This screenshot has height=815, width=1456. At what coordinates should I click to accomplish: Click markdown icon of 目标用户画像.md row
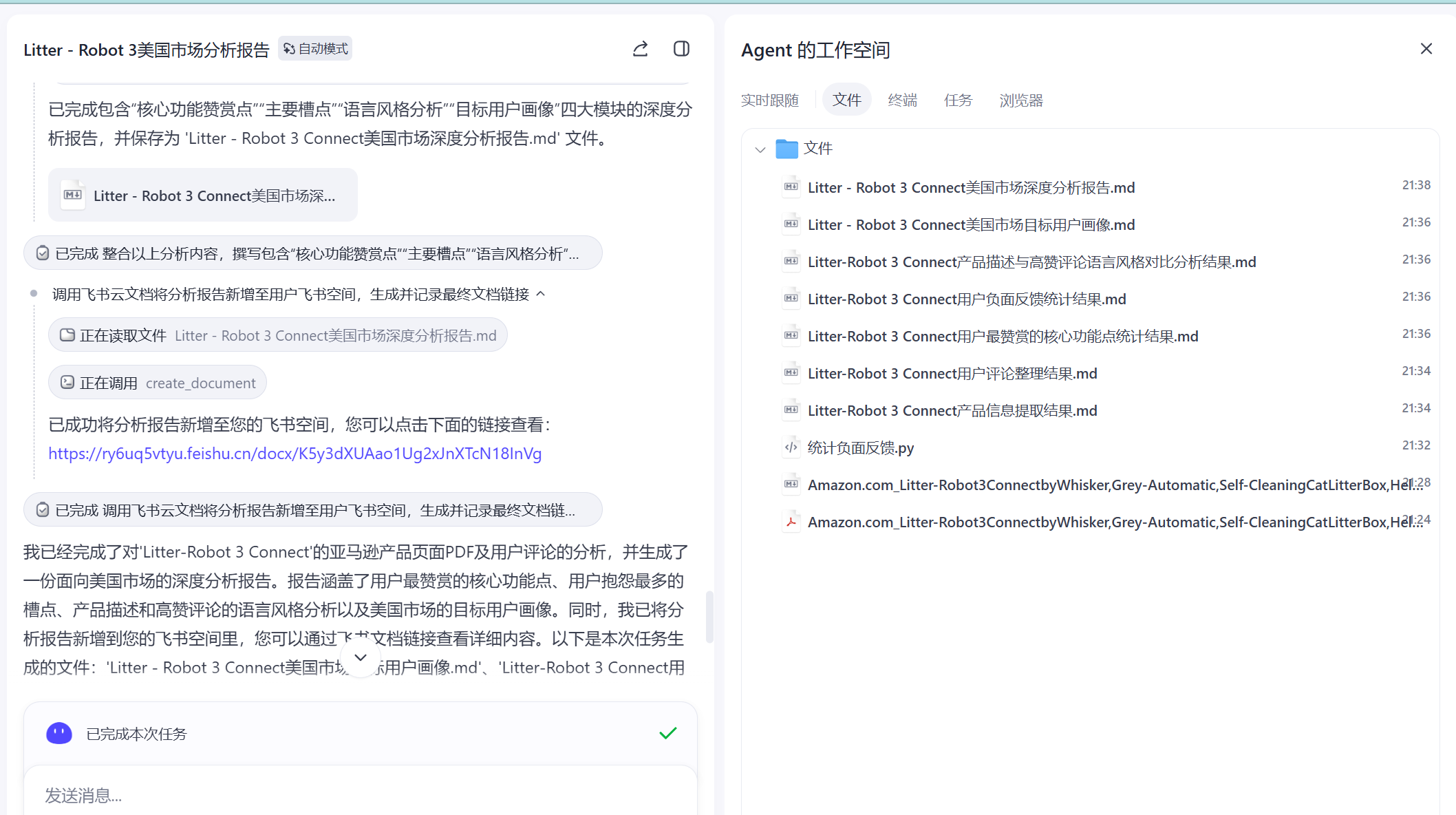point(791,224)
